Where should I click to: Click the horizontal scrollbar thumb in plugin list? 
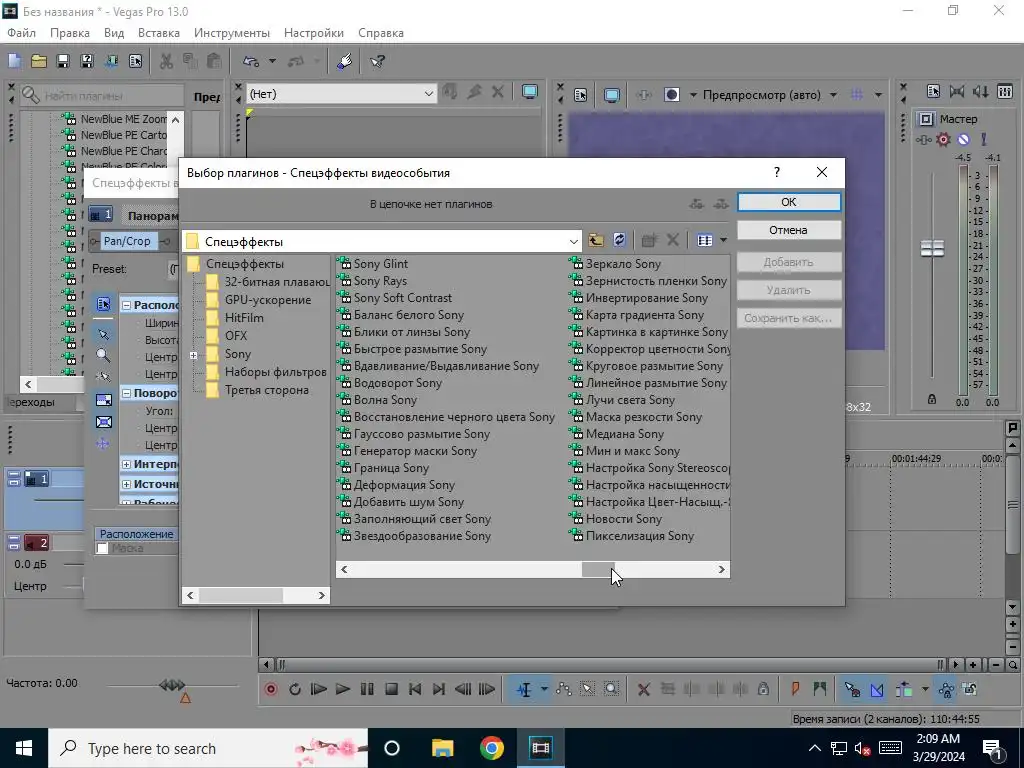[x=598, y=569]
